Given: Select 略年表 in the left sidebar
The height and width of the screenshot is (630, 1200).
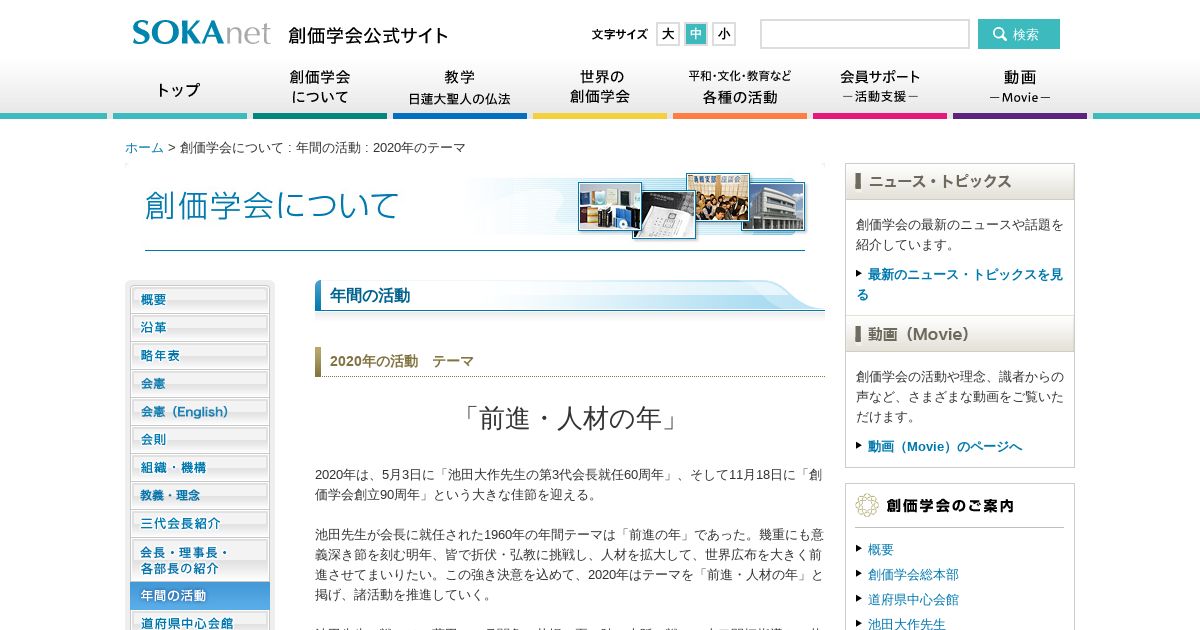Looking at the screenshot, I should click(x=200, y=355).
